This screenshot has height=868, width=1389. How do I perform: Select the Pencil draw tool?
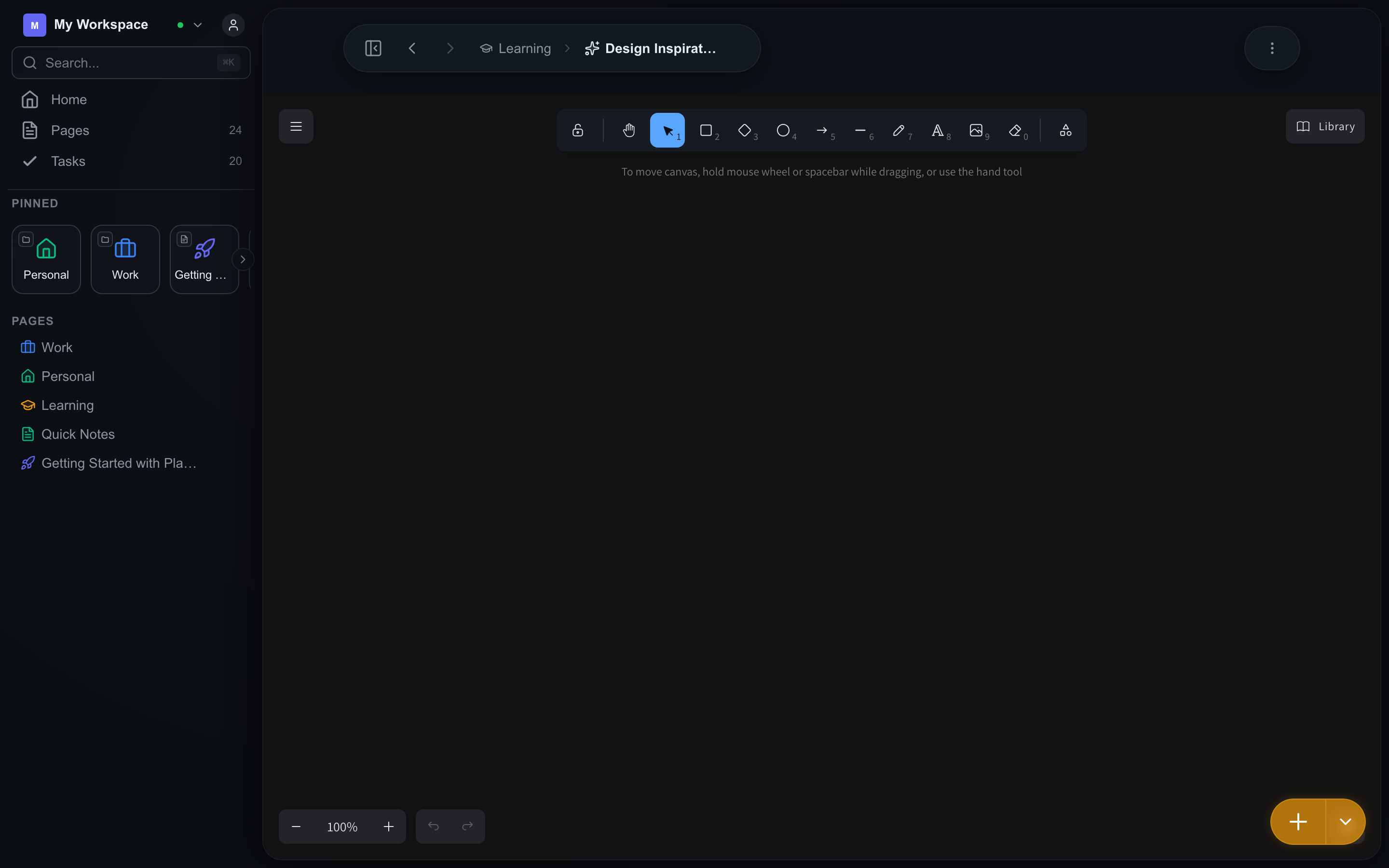899,130
